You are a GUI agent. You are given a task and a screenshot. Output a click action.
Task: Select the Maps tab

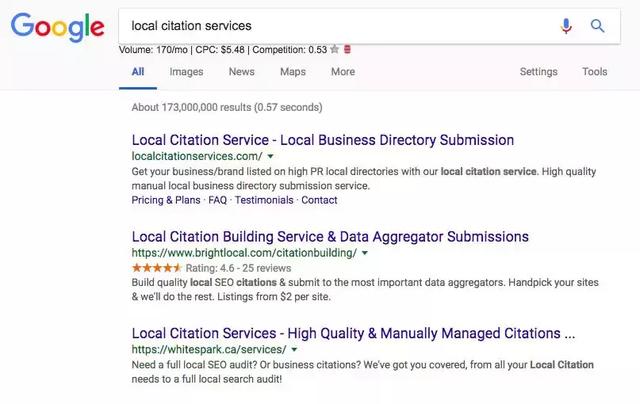click(x=293, y=72)
